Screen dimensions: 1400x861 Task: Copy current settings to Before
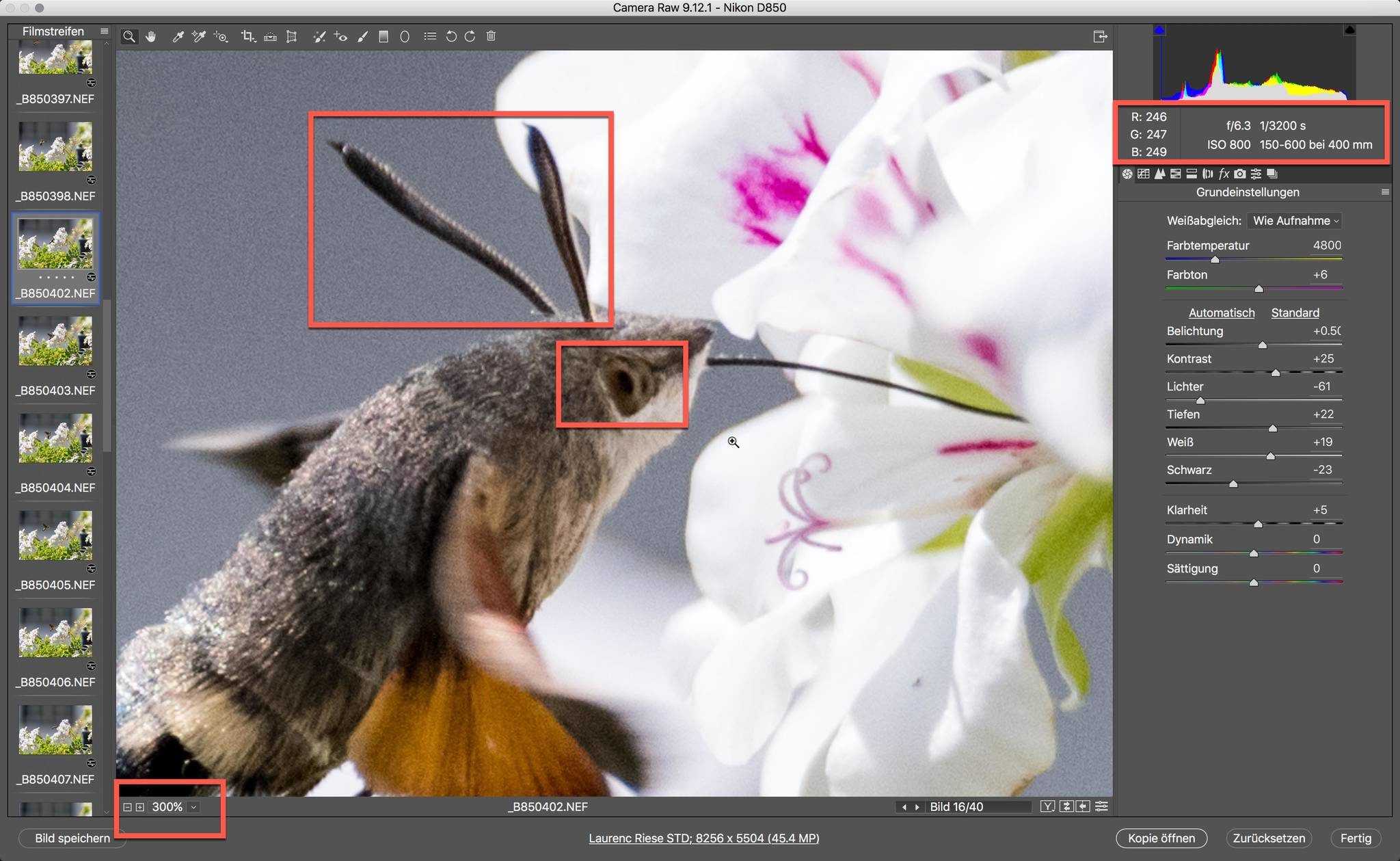pyautogui.click(x=1083, y=807)
